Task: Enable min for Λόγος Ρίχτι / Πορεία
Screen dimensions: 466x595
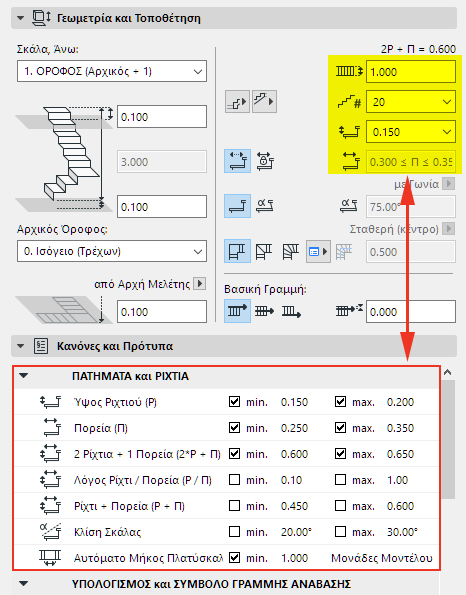Action: point(235,480)
